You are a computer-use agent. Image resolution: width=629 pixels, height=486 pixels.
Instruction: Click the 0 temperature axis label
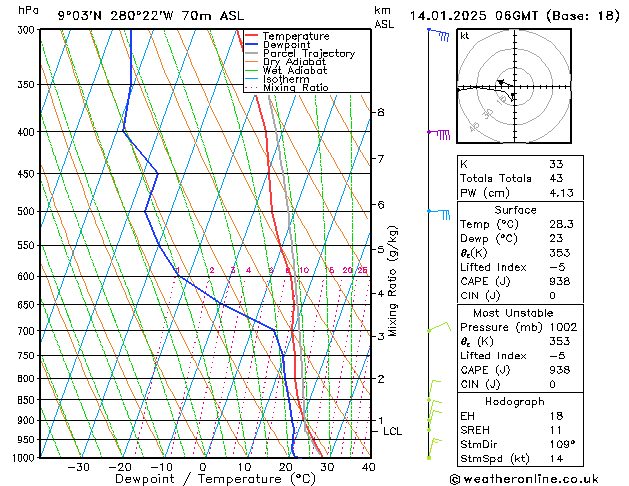pos(203,467)
